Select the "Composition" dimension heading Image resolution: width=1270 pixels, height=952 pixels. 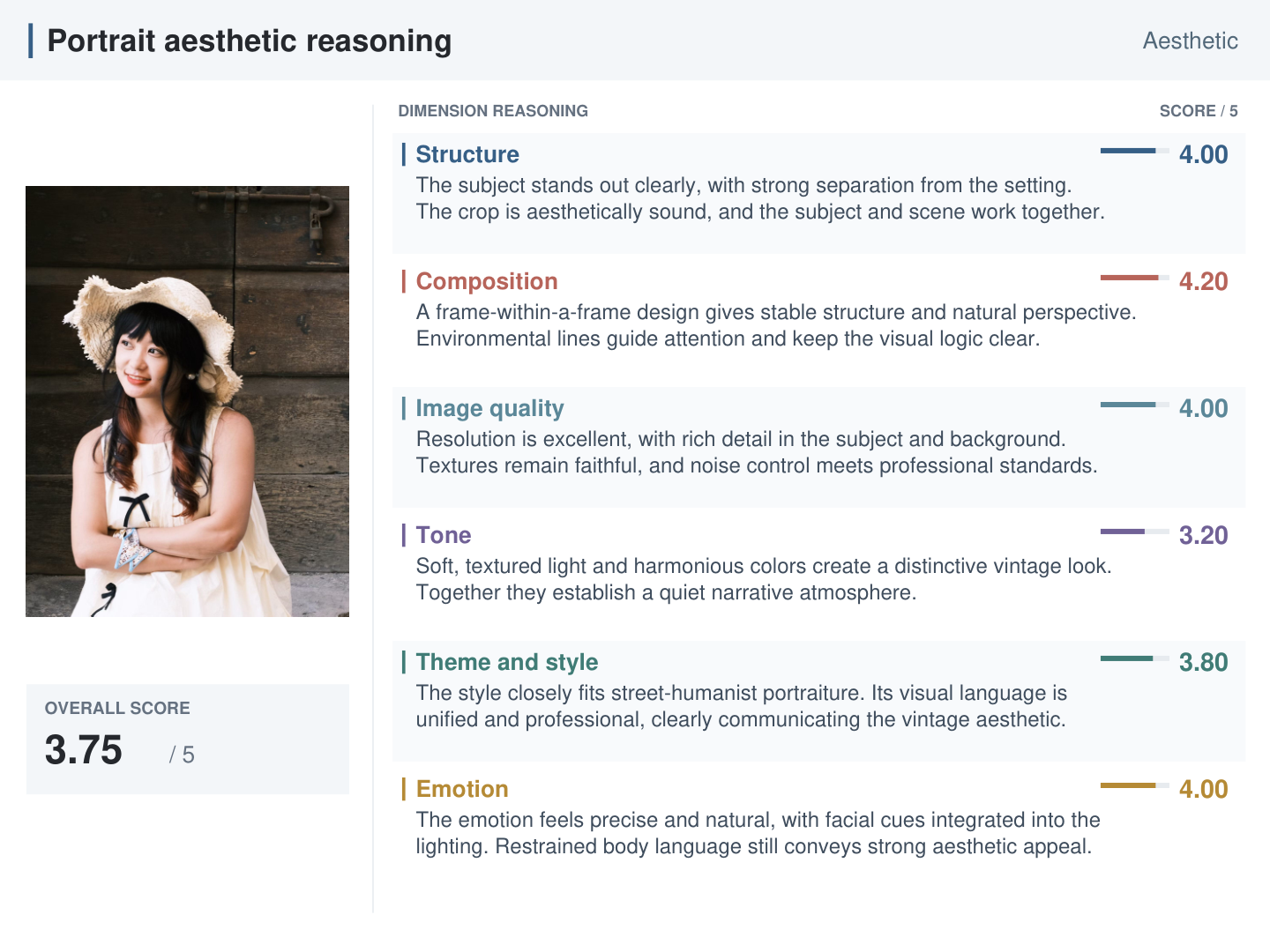tap(487, 281)
